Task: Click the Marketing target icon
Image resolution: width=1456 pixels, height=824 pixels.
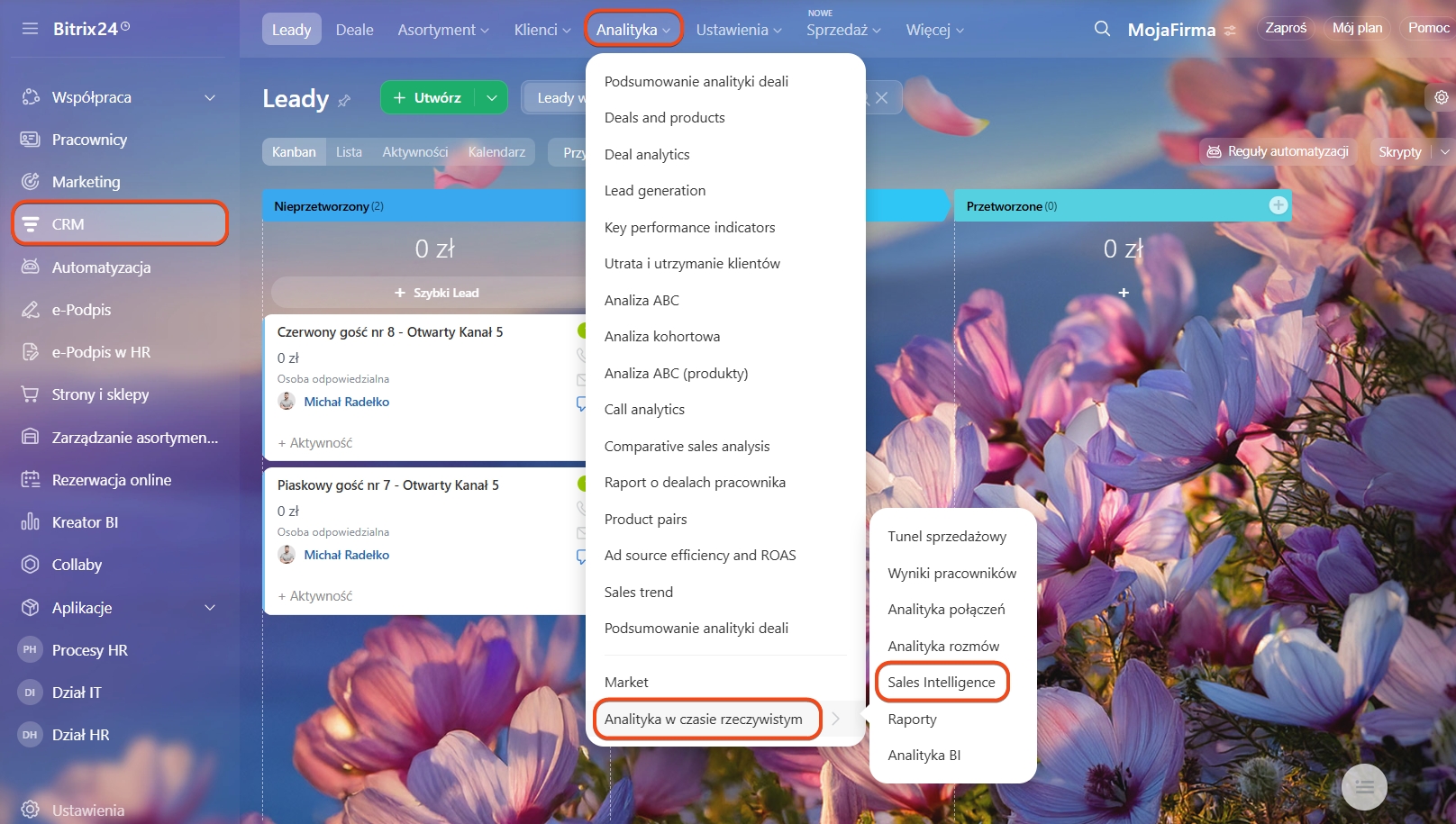Action: pyautogui.click(x=31, y=182)
